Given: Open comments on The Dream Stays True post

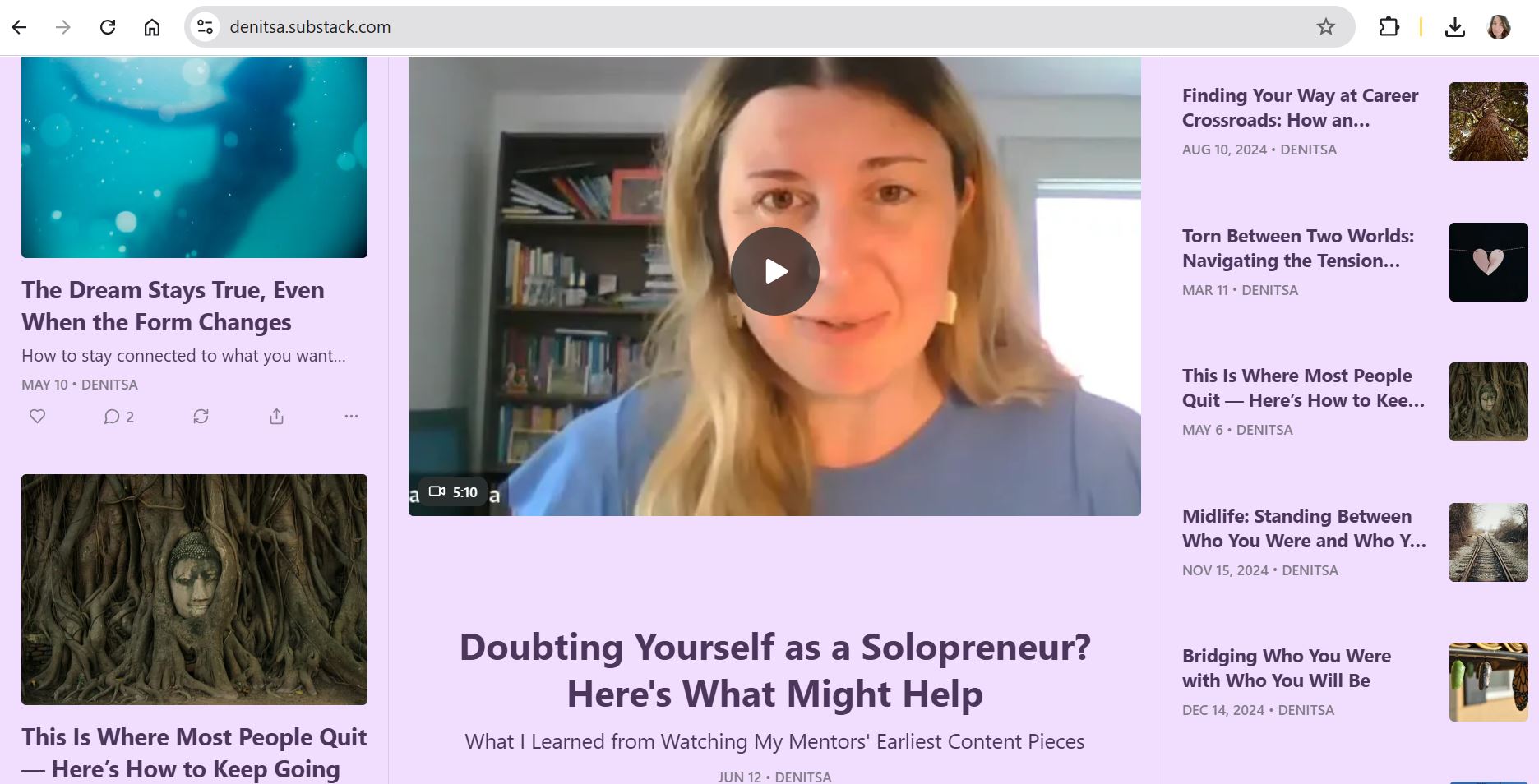Looking at the screenshot, I should click(x=118, y=417).
